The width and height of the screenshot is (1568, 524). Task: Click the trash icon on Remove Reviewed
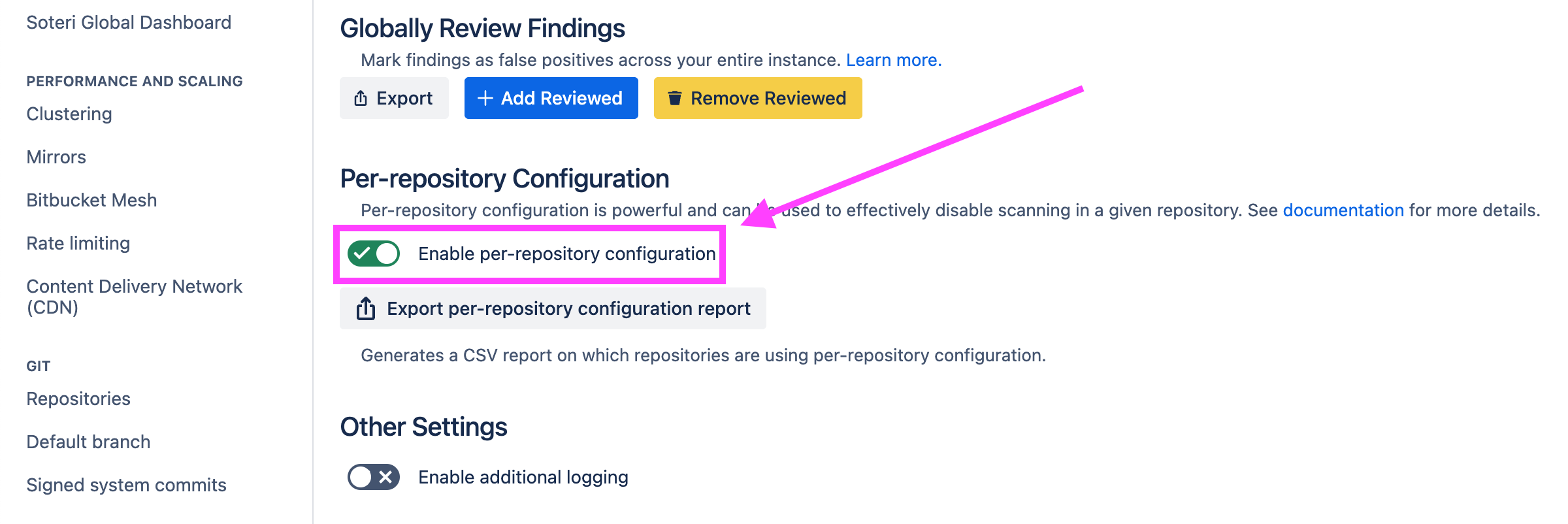pos(674,98)
